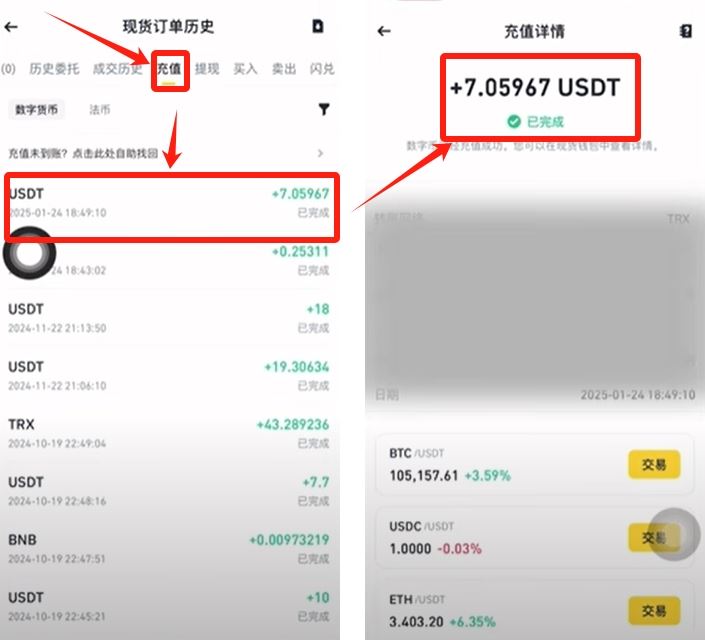Select the 数字货币 filter chip
The image size is (705, 640).
pyautogui.click(x=36, y=110)
